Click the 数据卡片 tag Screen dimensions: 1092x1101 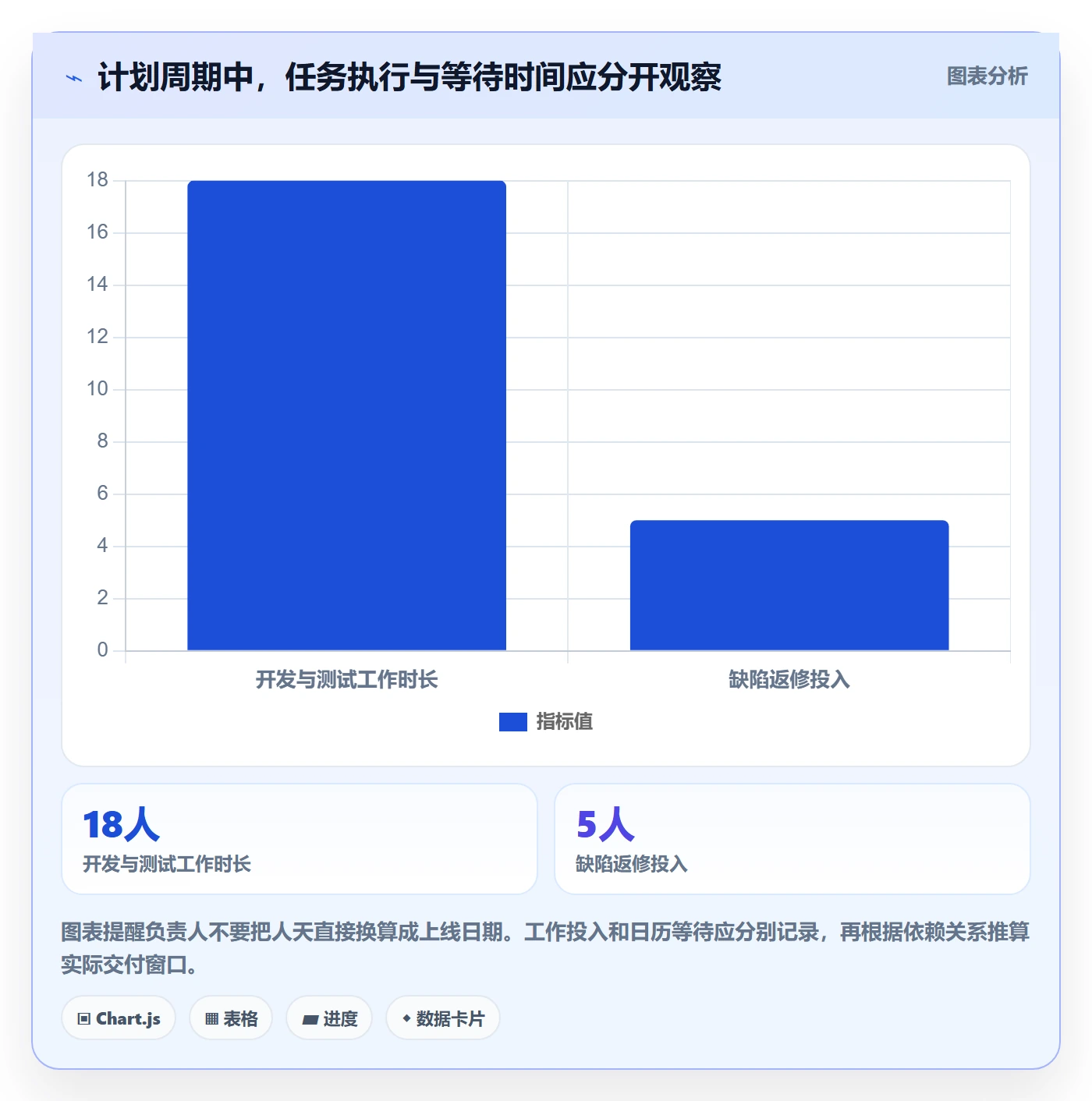(443, 1018)
